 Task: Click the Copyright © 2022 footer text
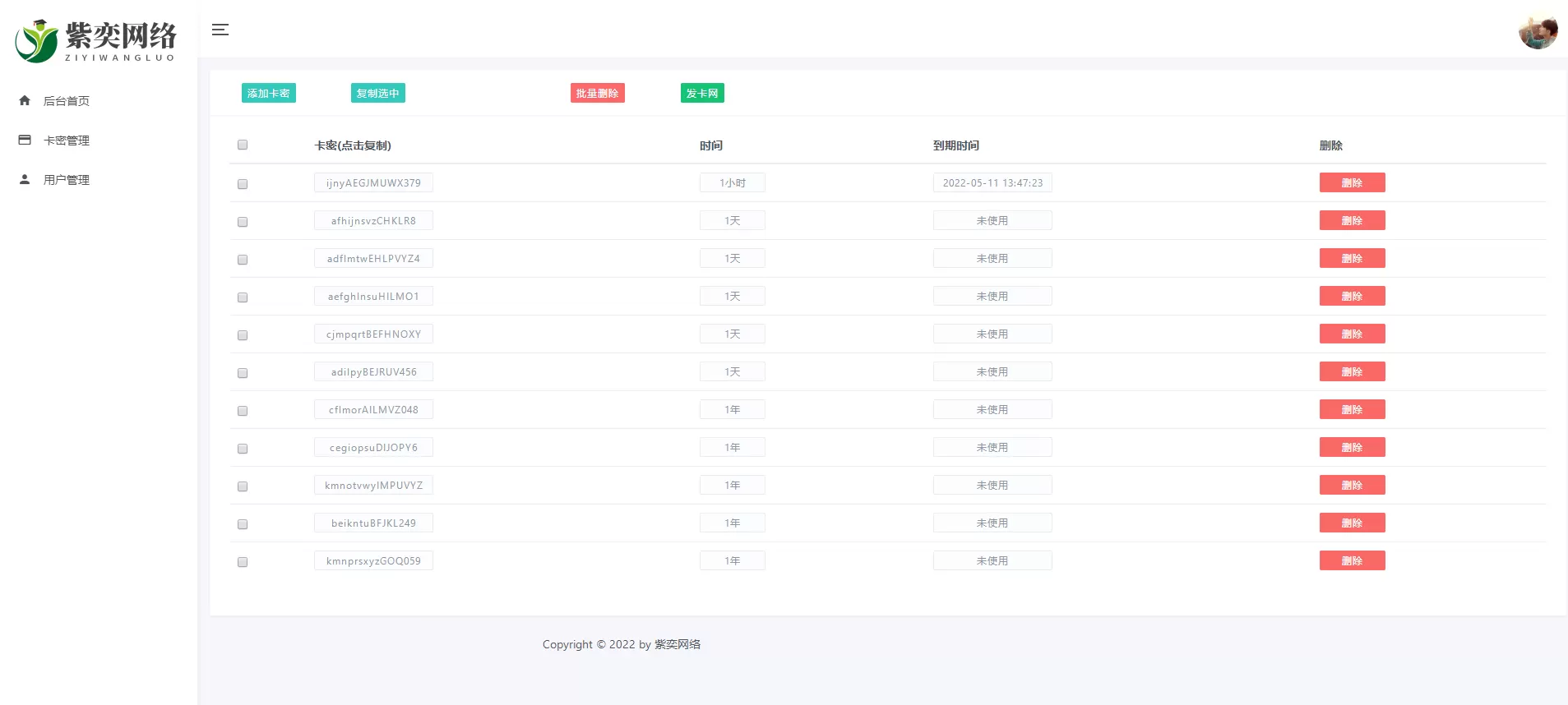click(622, 644)
